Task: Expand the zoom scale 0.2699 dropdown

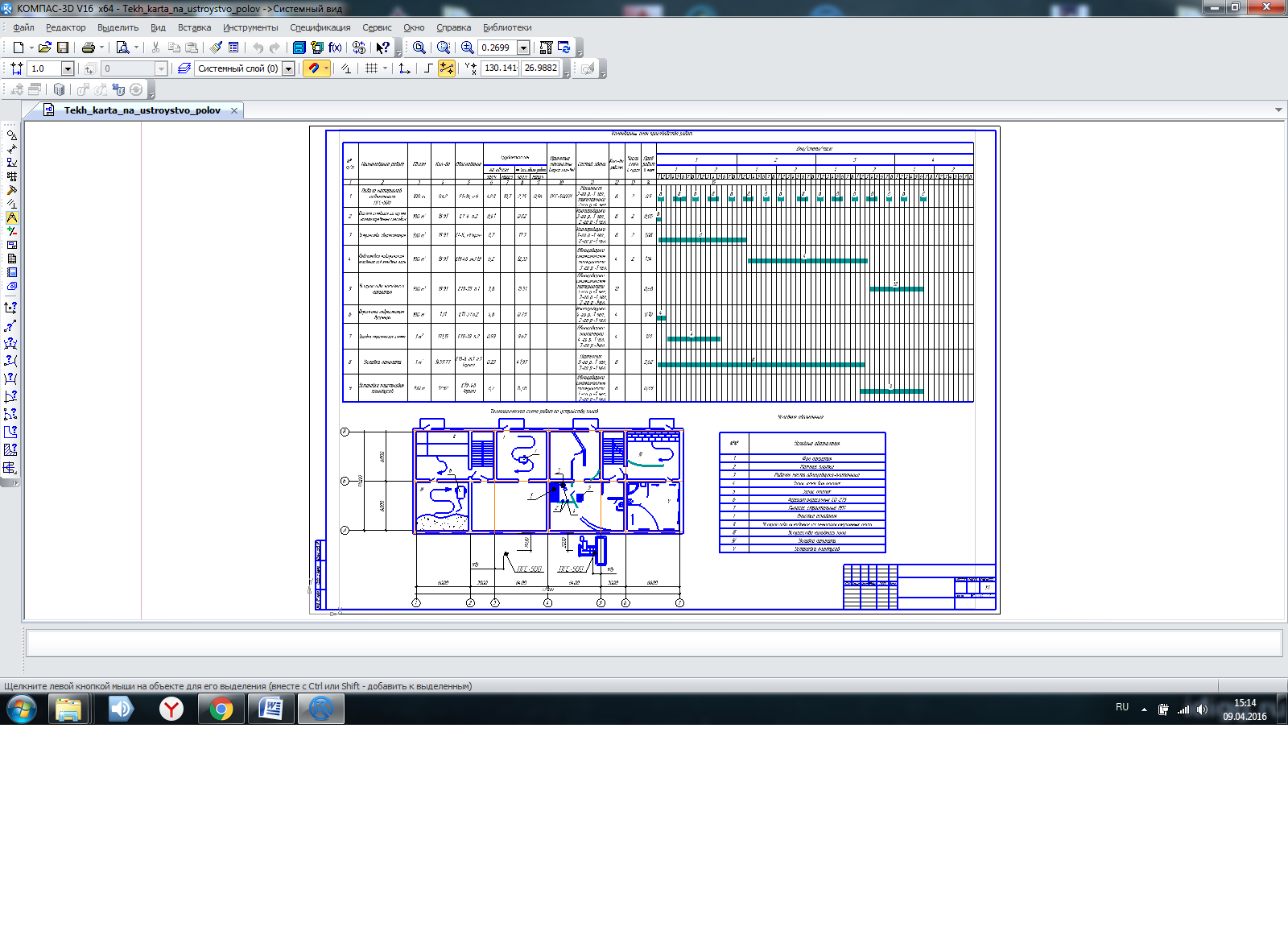Action: [x=523, y=48]
